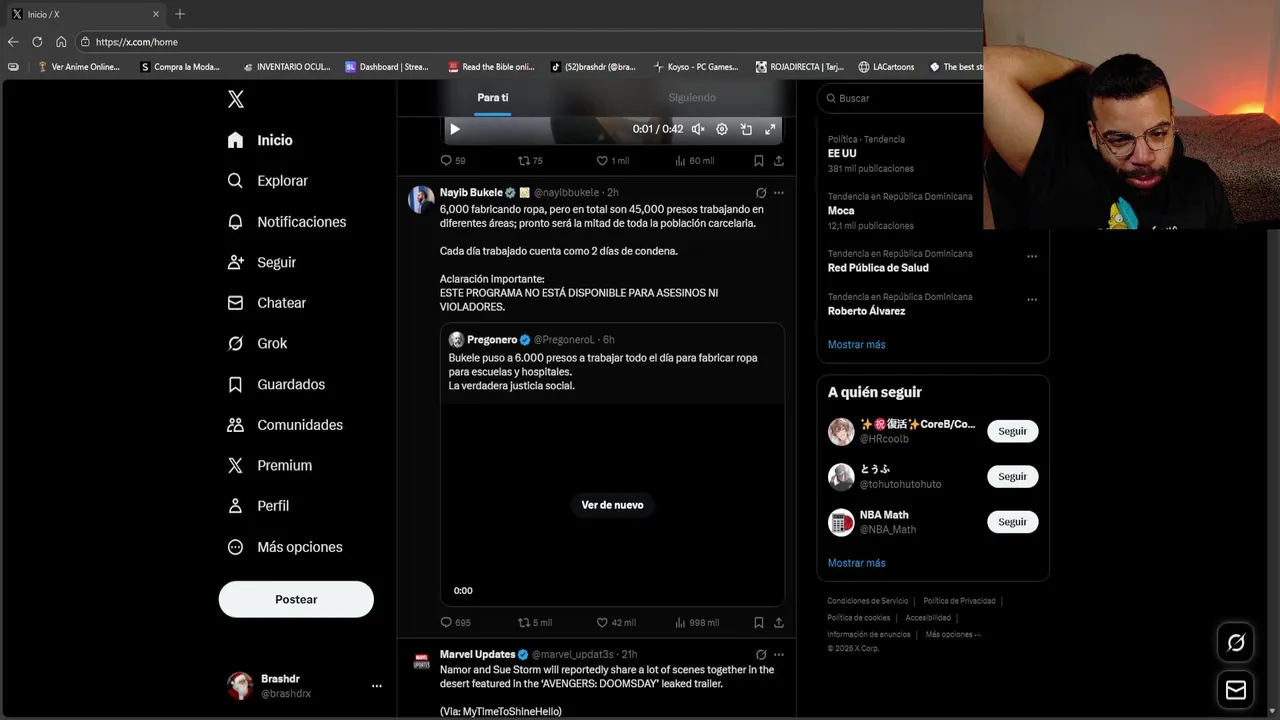
Task: Expand Más opciones in sidebar
Action: click(285, 547)
